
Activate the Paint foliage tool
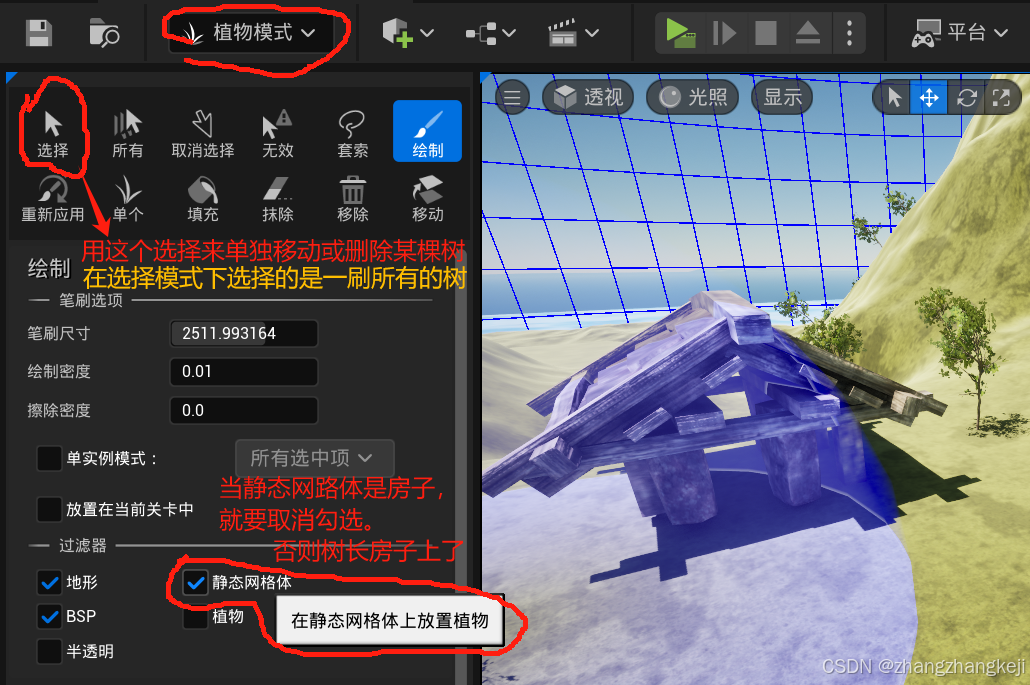pyautogui.click(x=426, y=131)
